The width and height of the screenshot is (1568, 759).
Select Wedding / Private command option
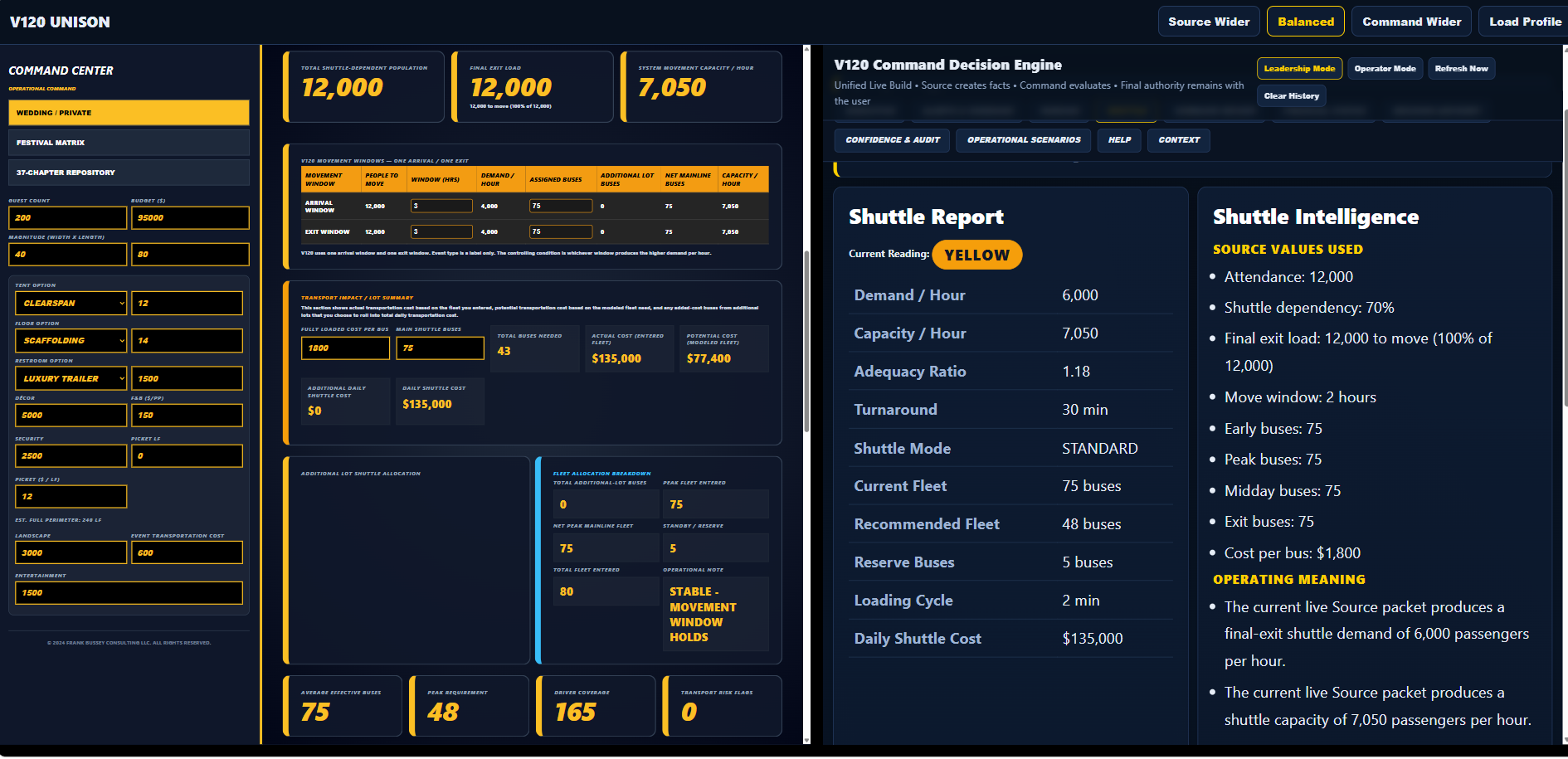129,113
